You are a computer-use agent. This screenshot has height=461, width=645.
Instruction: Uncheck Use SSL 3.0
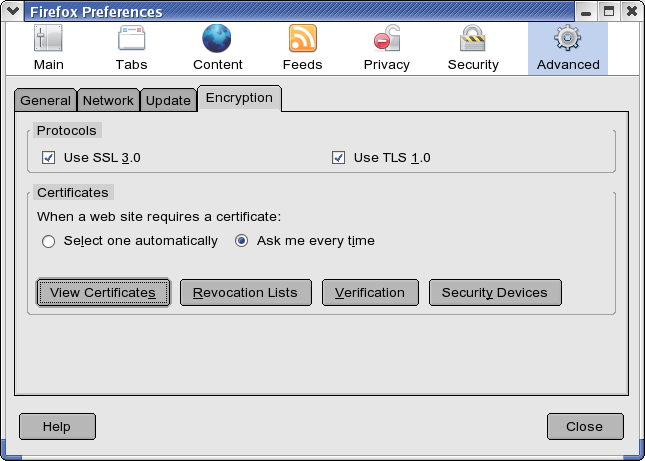click(49, 158)
